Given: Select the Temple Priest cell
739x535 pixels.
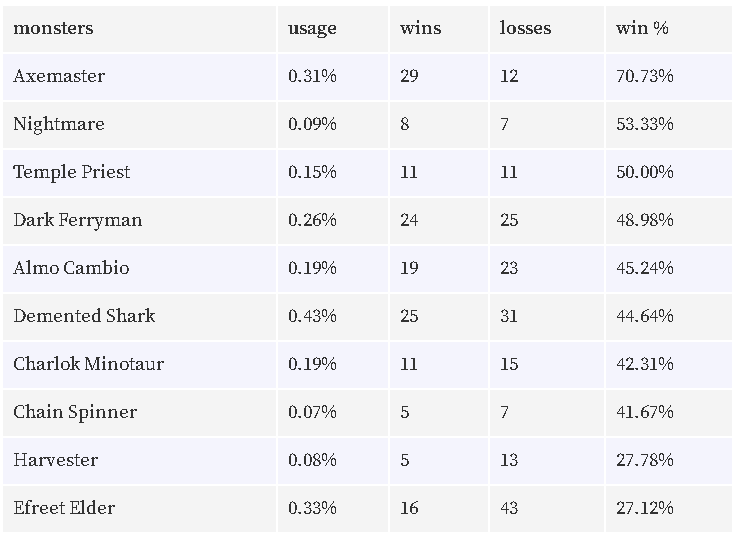Looking at the screenshot, I should pyautogui.click(x=72, y=173).
